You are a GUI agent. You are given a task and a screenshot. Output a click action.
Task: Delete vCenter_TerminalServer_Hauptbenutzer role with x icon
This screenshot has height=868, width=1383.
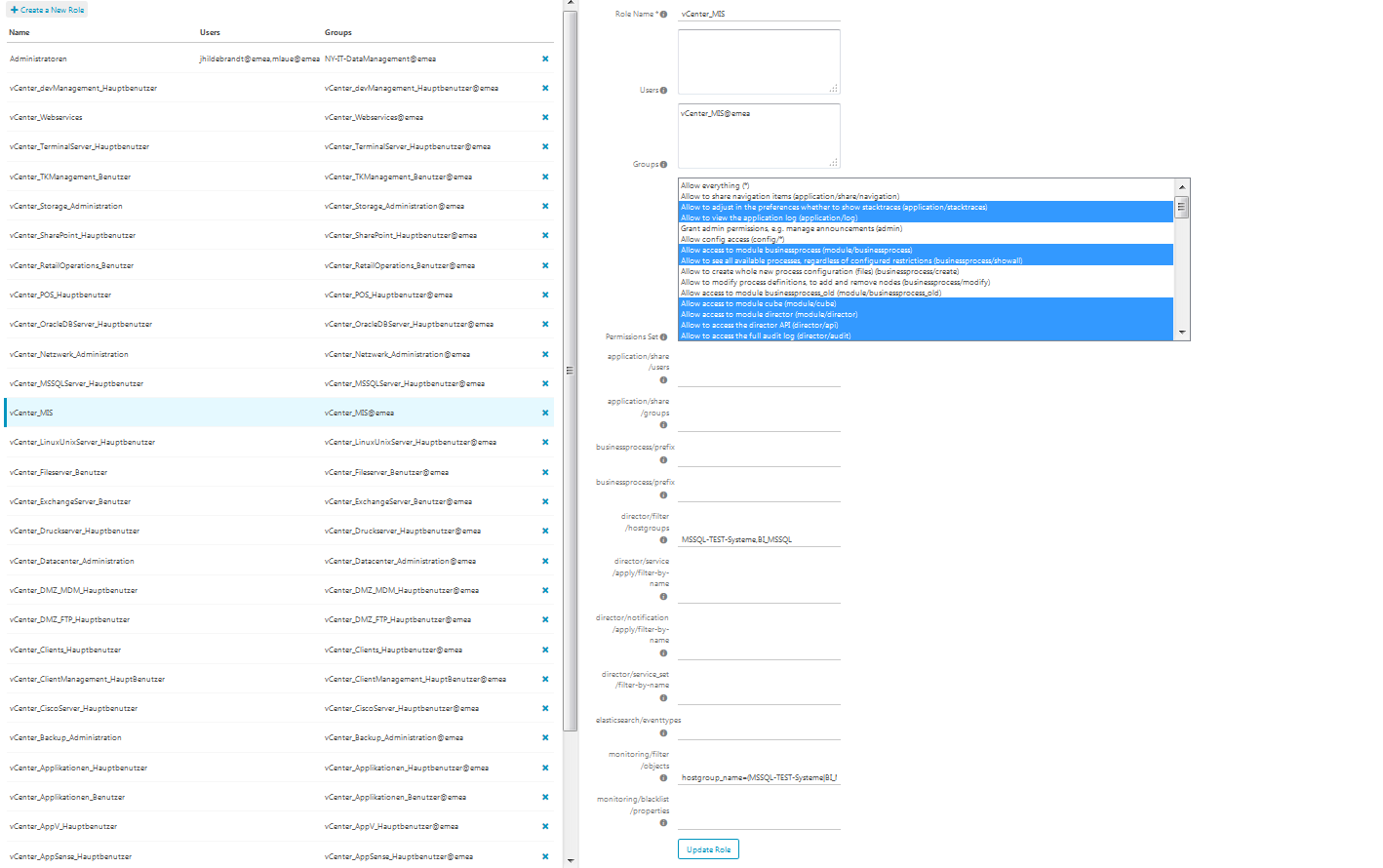[545, 146]
